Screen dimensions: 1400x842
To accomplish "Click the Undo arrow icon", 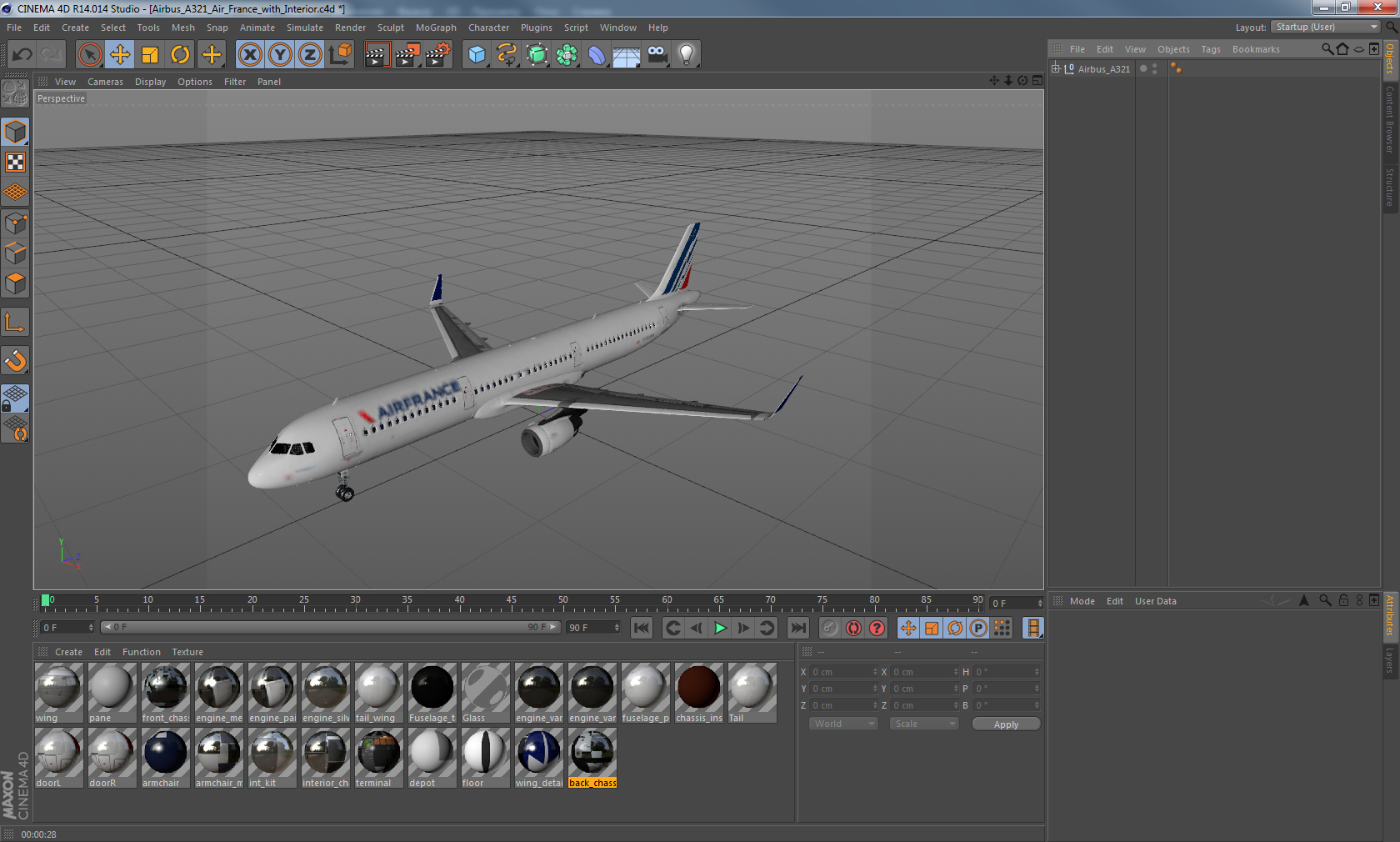I will (x=22, y=55).
